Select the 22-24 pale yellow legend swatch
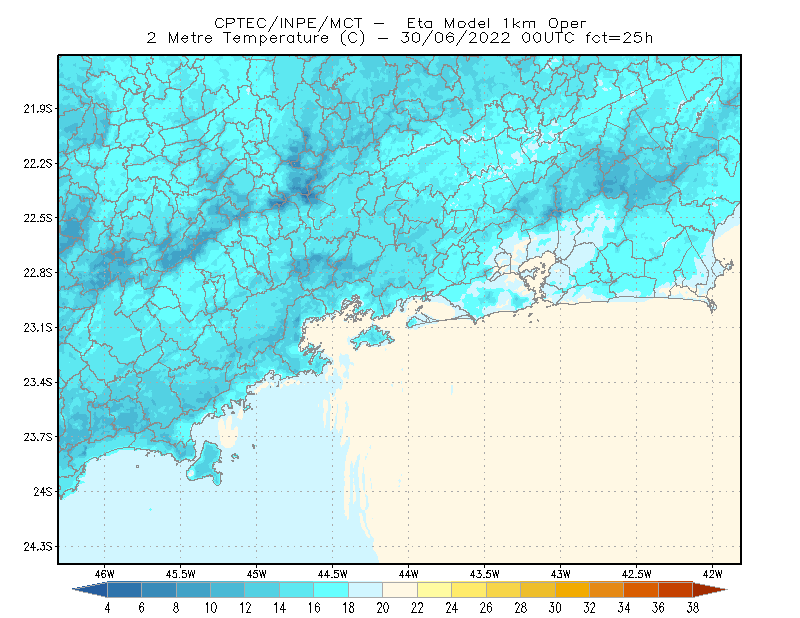This screenshot has height=618, width=800. pos(435,590)
